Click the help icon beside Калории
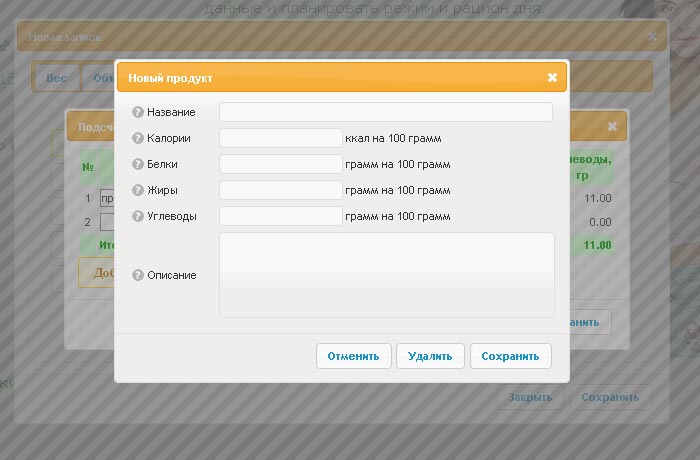This screenshot has width=700, height=460. [x=138, y=138]
